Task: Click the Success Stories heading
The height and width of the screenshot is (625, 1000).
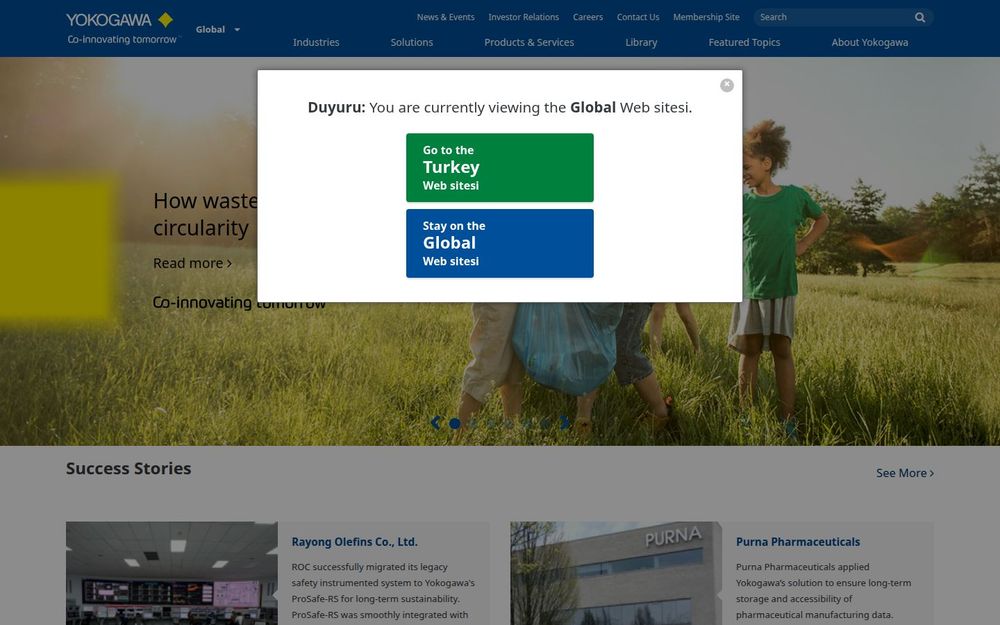Action: tap(128, 469)
